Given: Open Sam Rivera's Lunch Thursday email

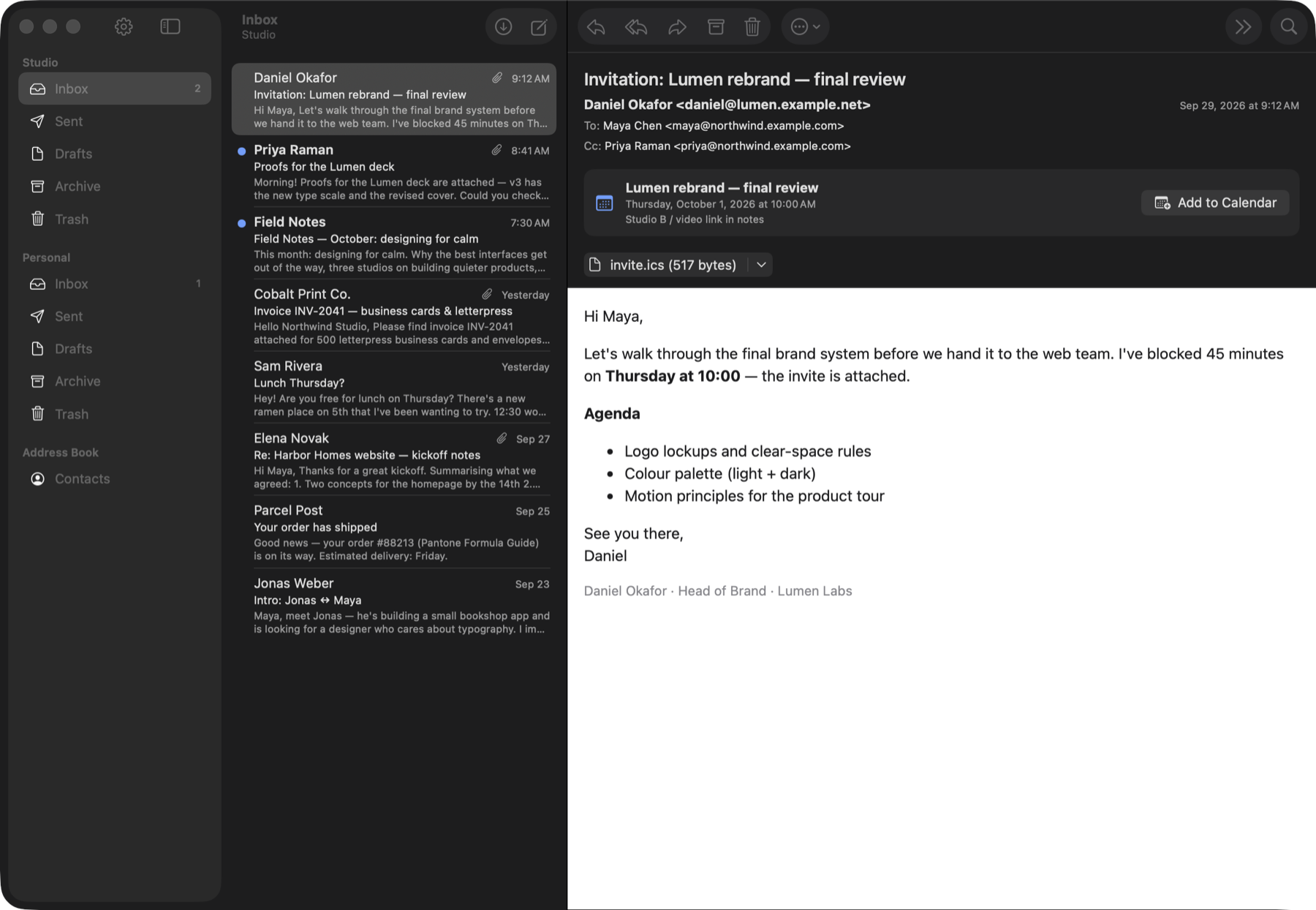Looking at the screenshot, I should click(394, 388).
